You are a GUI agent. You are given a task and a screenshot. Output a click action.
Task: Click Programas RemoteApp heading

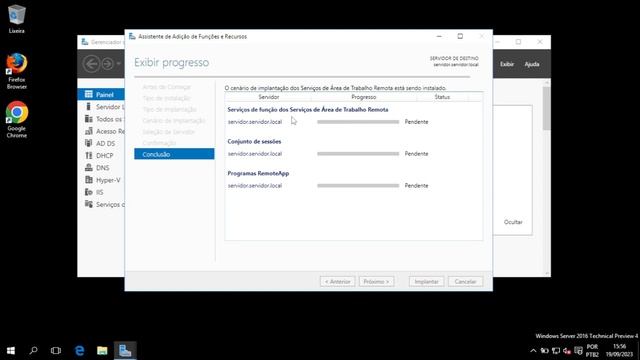pyautogui.click(x=258, y=173)
